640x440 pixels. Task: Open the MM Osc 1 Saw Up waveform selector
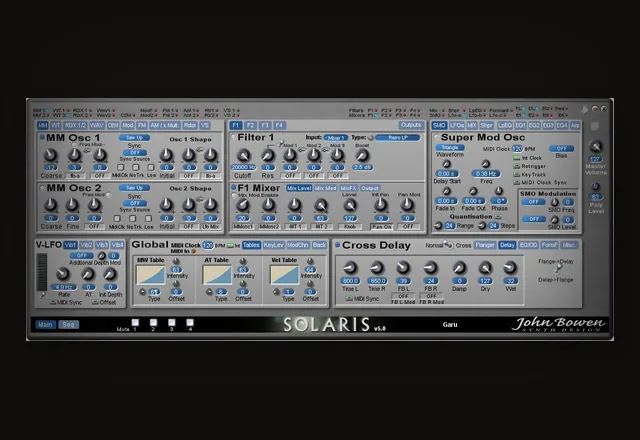click(x=134, y=138)
